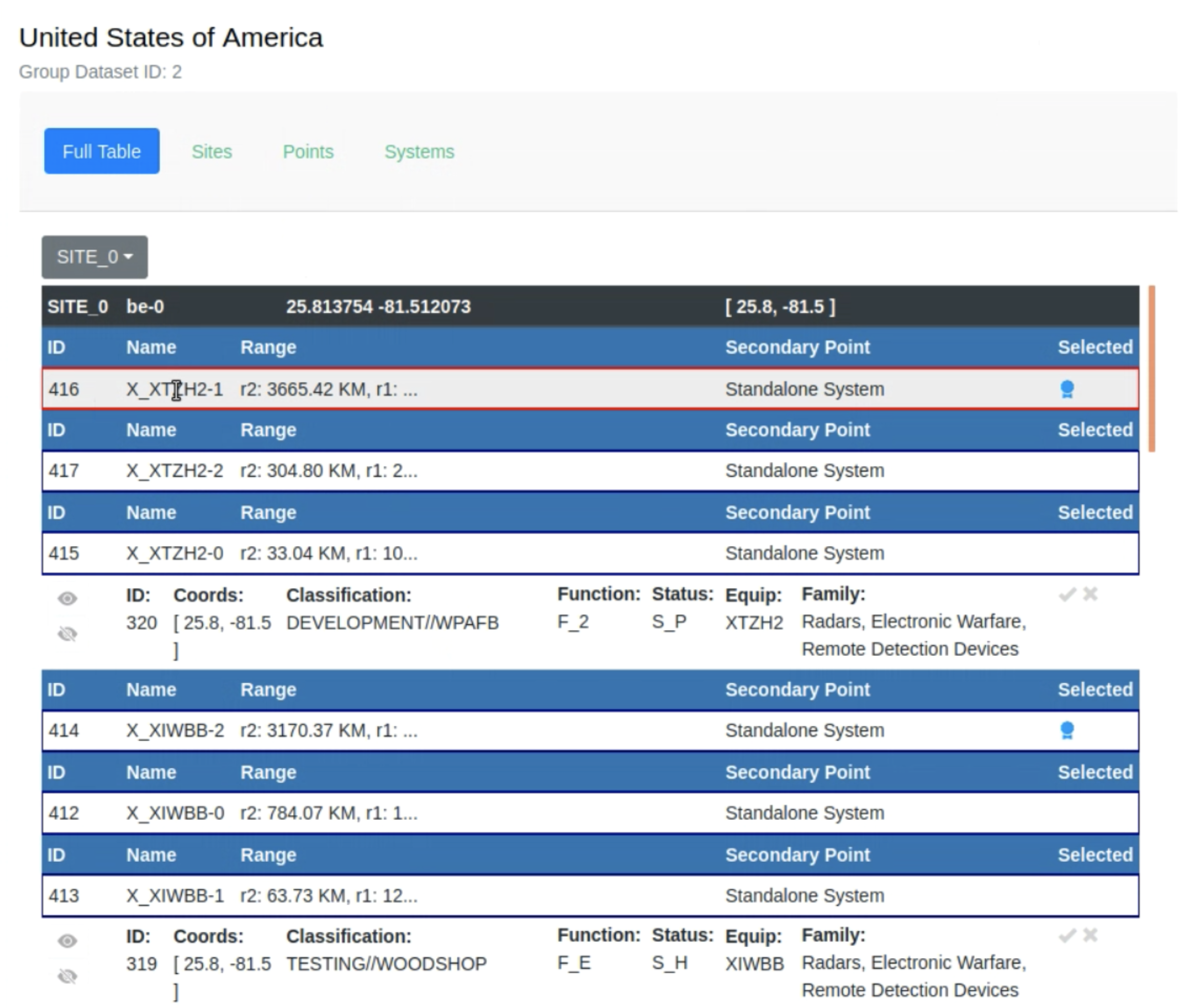Image resolution: width=1193 pixels, height=1008 pixels.
Task: Click the United States of America heading
Action: coord(171,38)
